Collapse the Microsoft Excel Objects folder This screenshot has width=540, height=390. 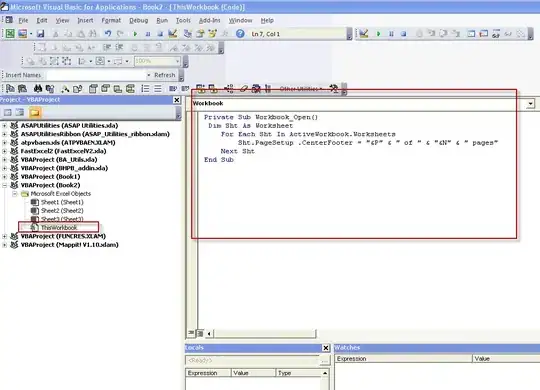point(15,194)
